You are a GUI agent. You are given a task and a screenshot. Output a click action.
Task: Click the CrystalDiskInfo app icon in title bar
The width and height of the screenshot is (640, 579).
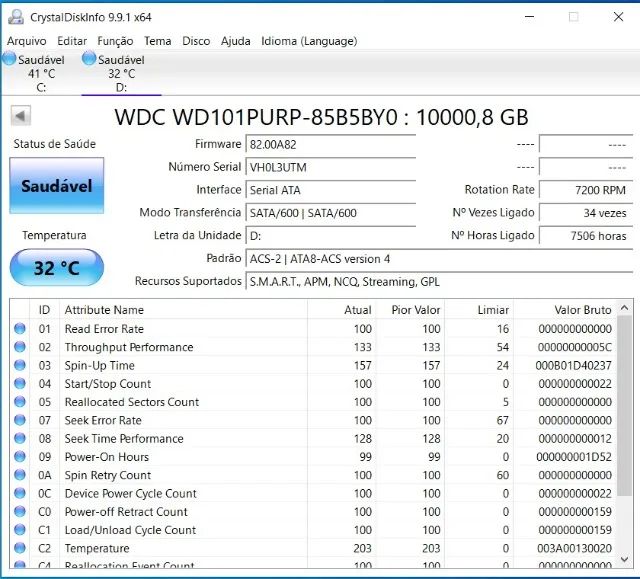[x=16, y=17]
